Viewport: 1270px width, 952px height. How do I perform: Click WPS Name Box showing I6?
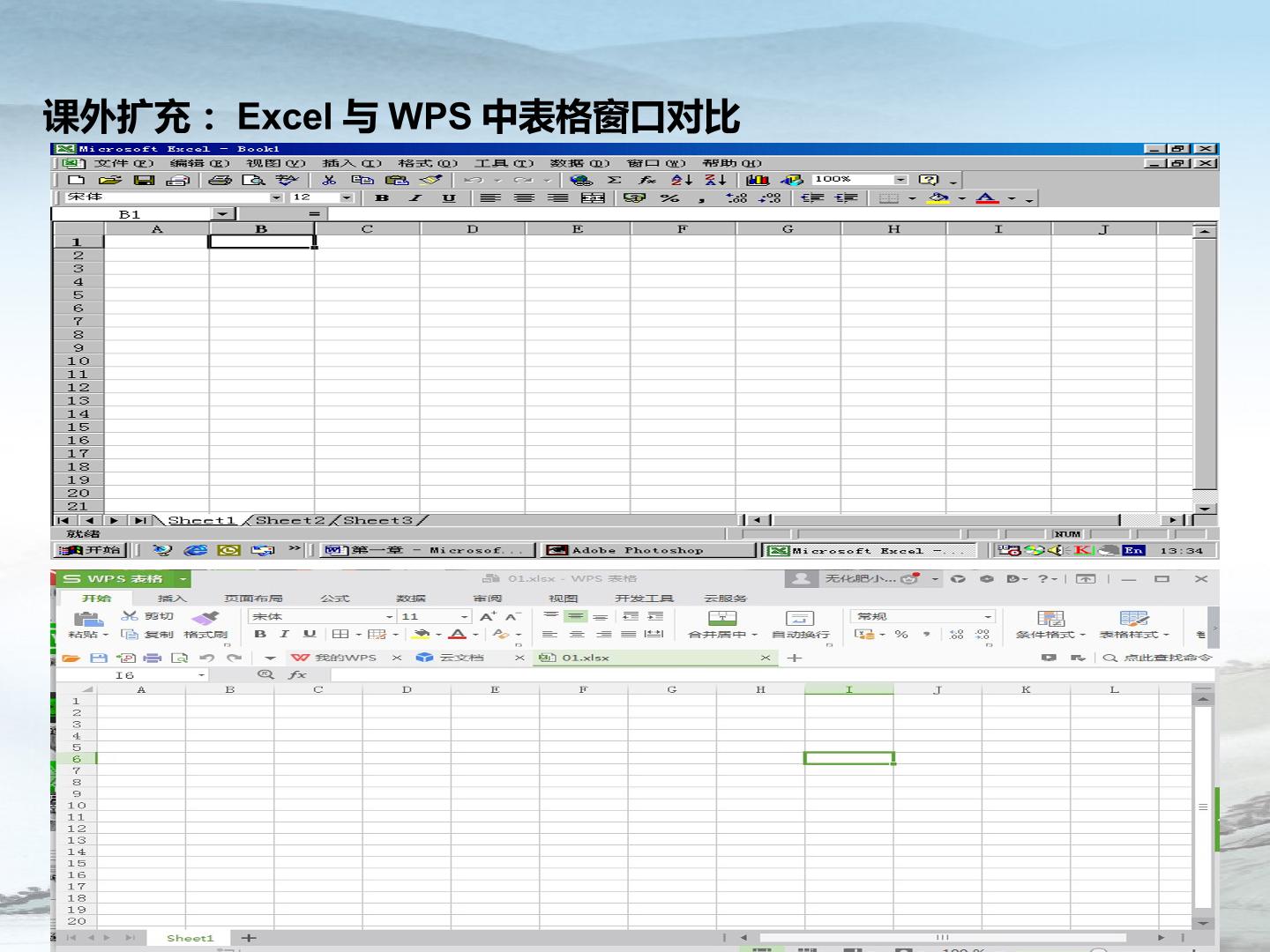click(131, 674)
